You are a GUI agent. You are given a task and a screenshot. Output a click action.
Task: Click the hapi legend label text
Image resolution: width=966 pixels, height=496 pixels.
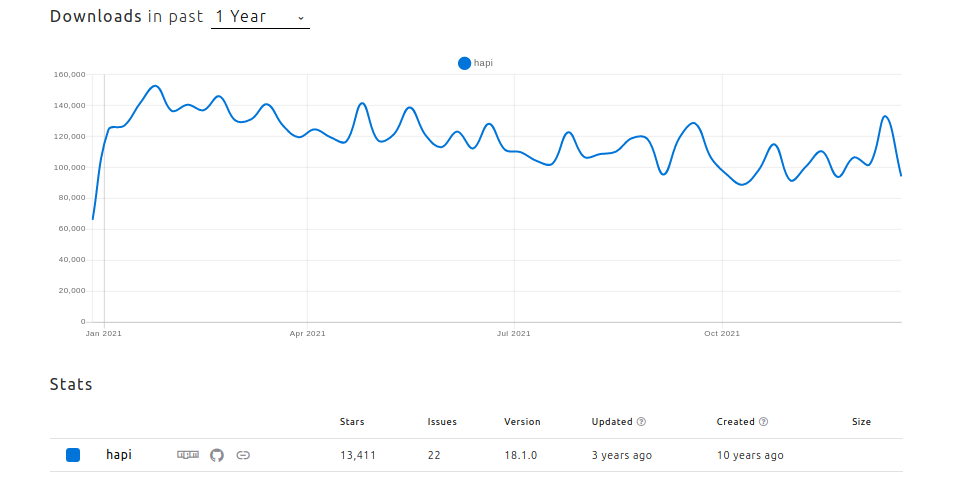click(483, 63)
